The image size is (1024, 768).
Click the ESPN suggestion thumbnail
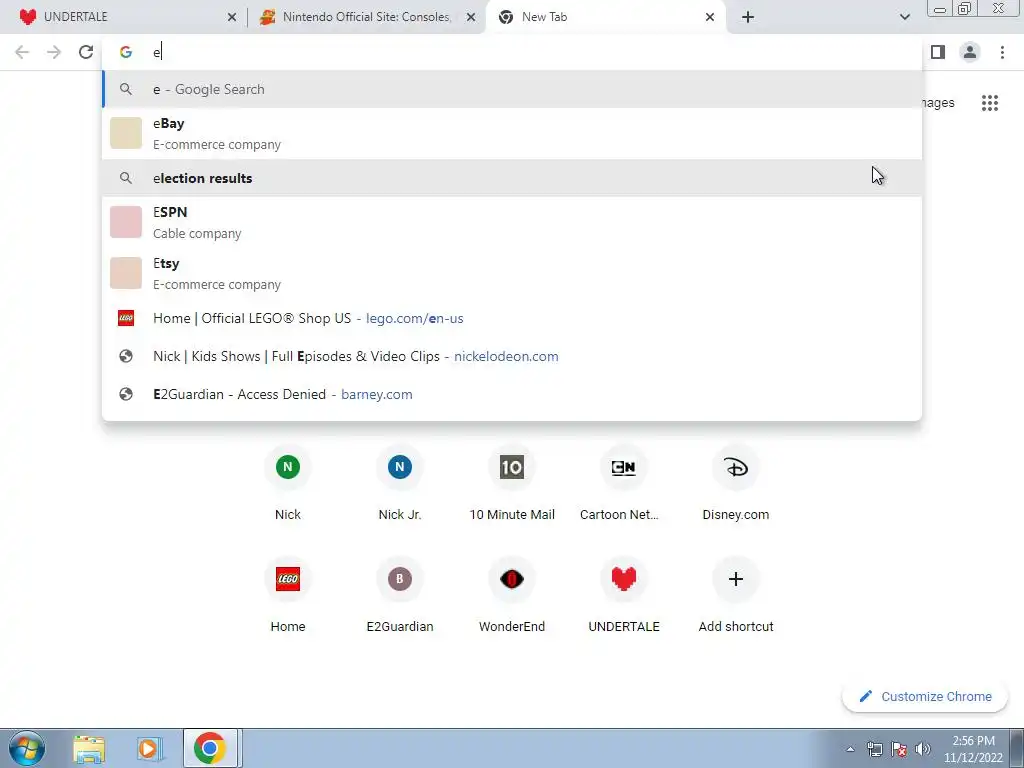coord(126,222)
